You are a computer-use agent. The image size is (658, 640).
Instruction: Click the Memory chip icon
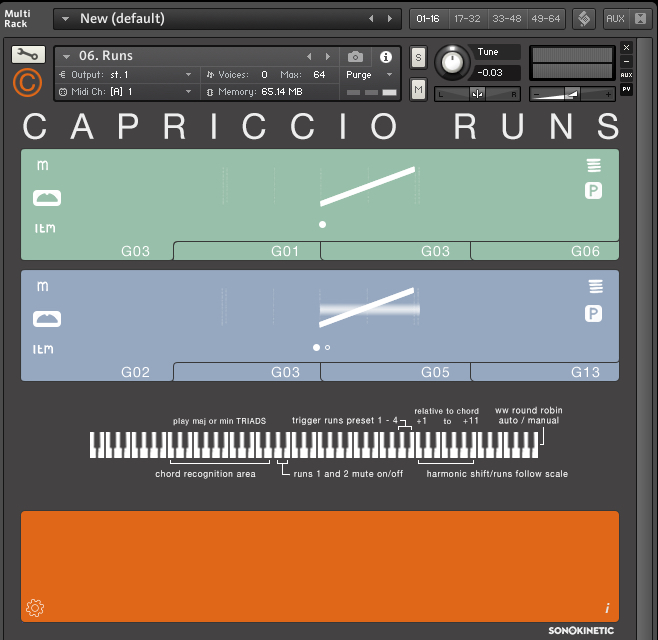210,92
